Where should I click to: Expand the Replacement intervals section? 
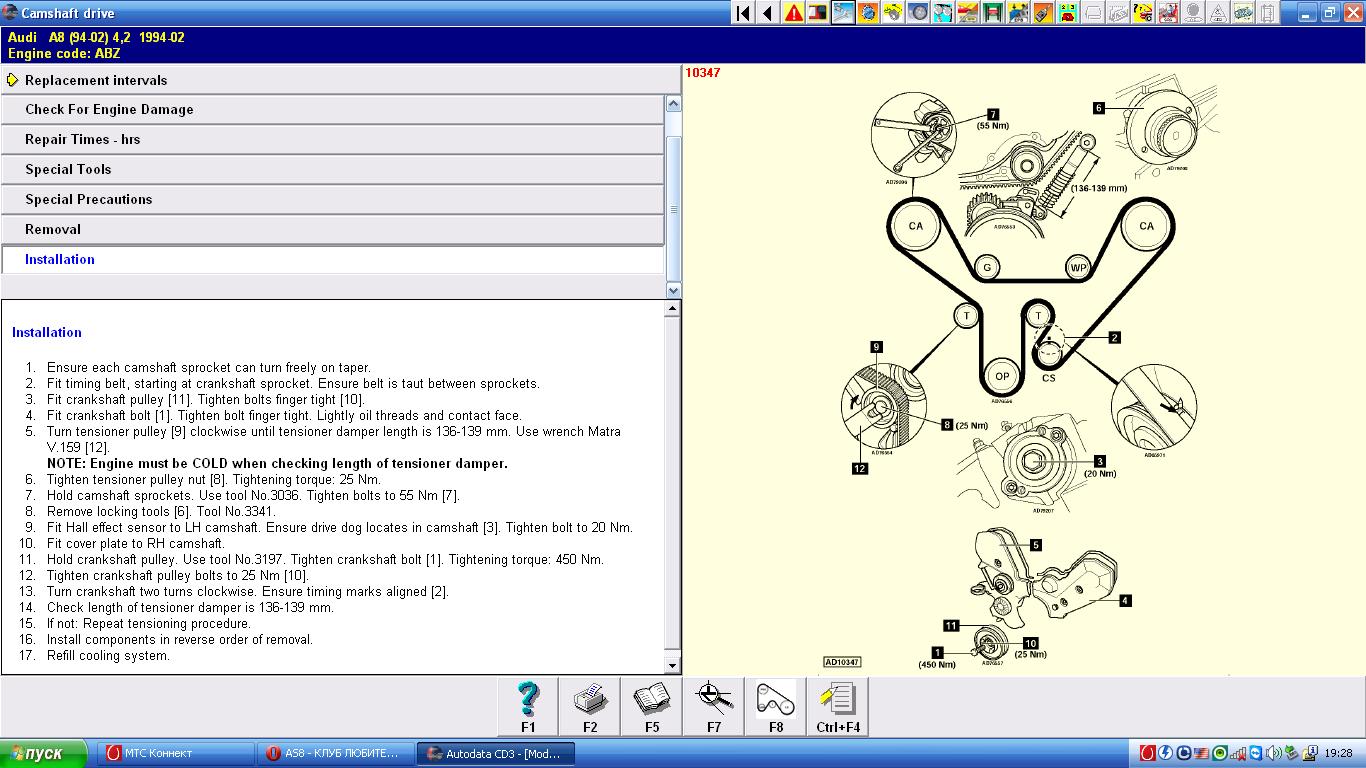[x=96, y=80]
